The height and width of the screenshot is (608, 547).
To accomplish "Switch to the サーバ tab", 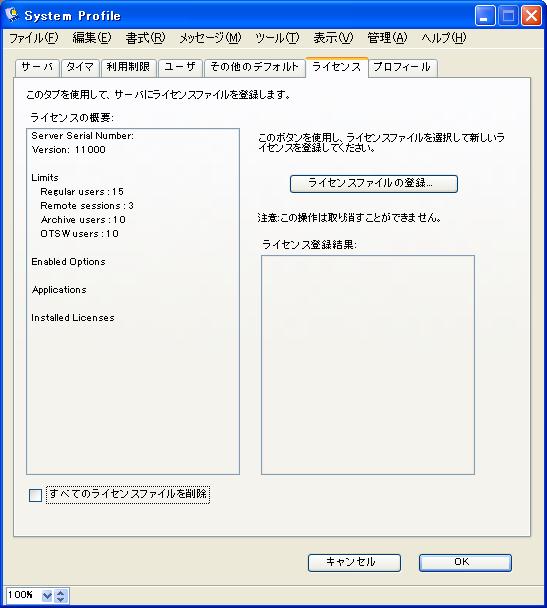I will (37, 68).
